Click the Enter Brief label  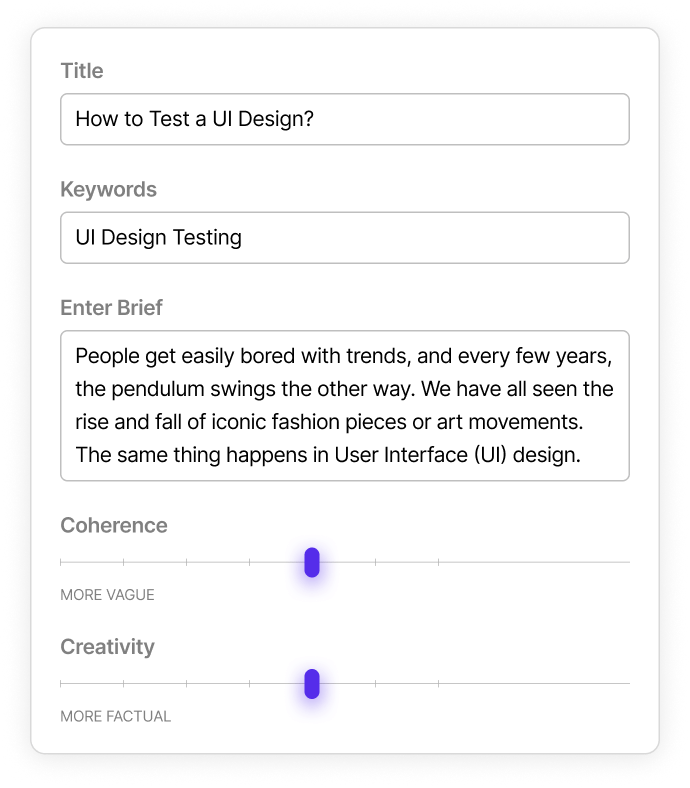pos(111,308)
